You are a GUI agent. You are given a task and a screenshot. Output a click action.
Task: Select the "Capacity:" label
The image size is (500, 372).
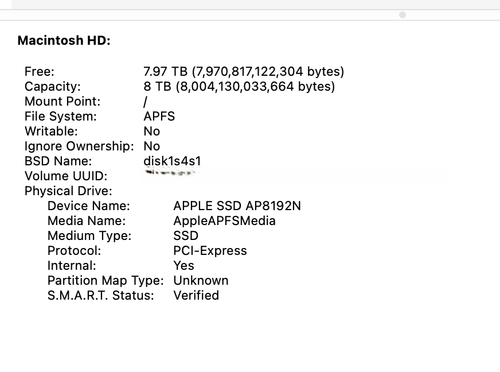[52, 87]
